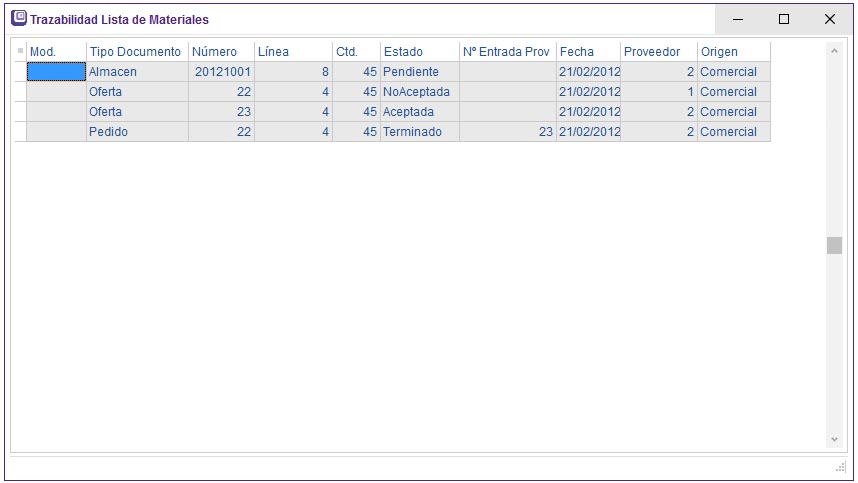858x483 pixels.
Task: Select the Almacen document type cell
Action: pos(136,72)
